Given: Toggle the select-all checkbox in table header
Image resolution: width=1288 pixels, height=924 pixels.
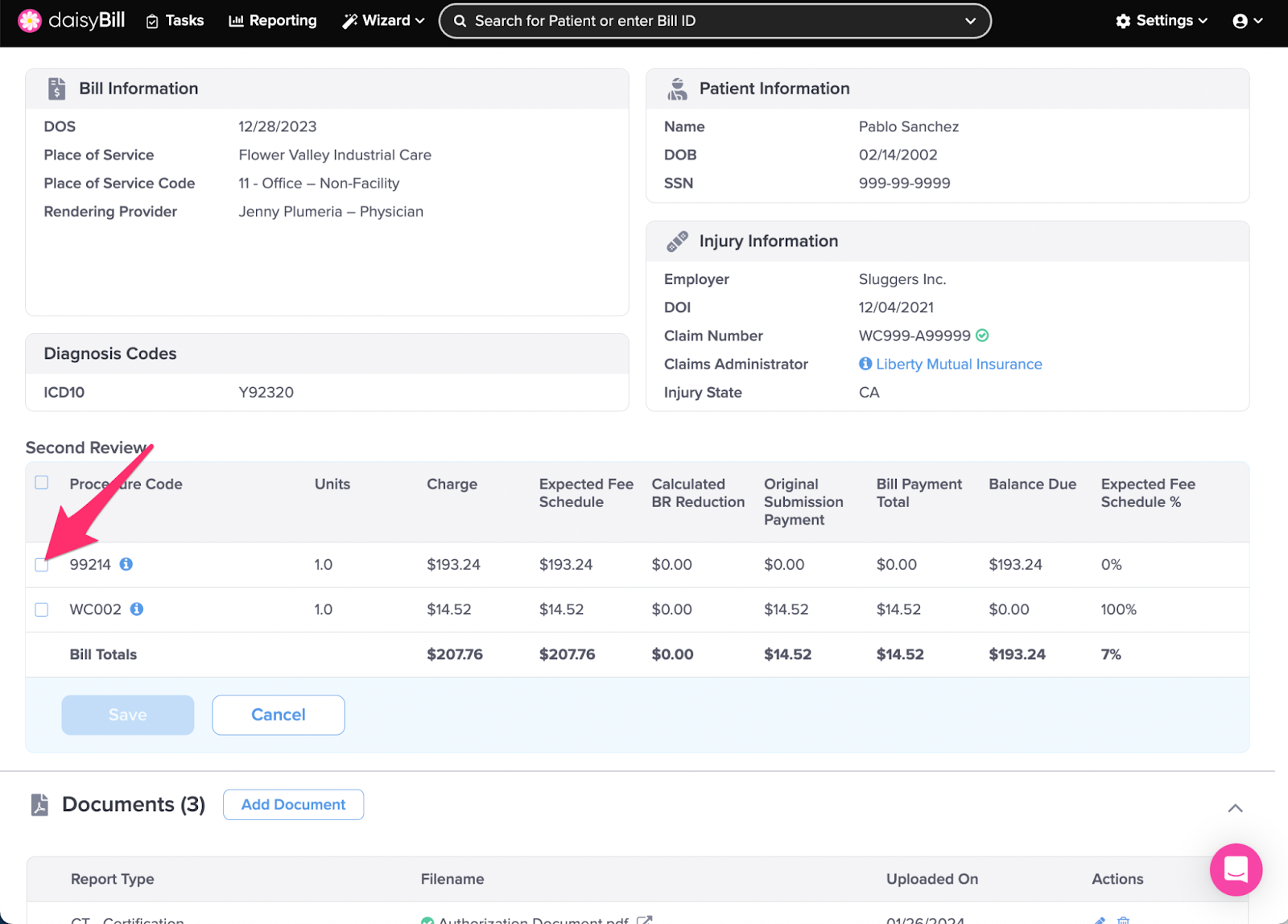Looking at the screenshot, I should point(42,483).
